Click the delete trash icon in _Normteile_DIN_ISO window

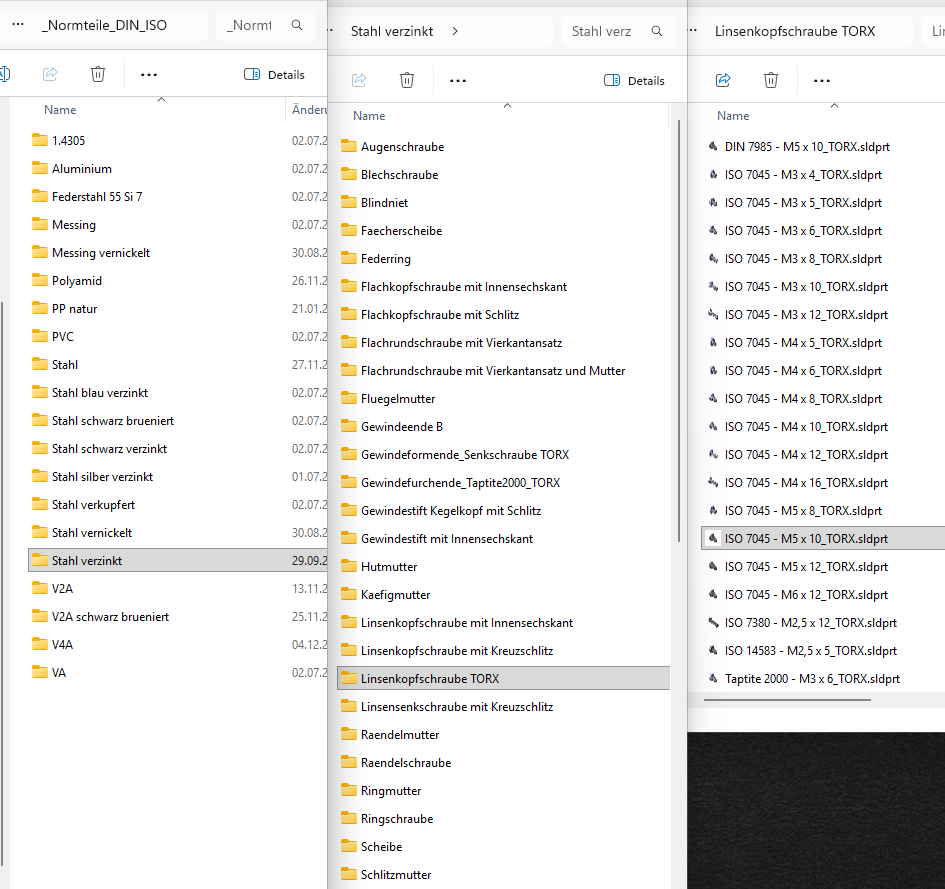pos(98,74)
